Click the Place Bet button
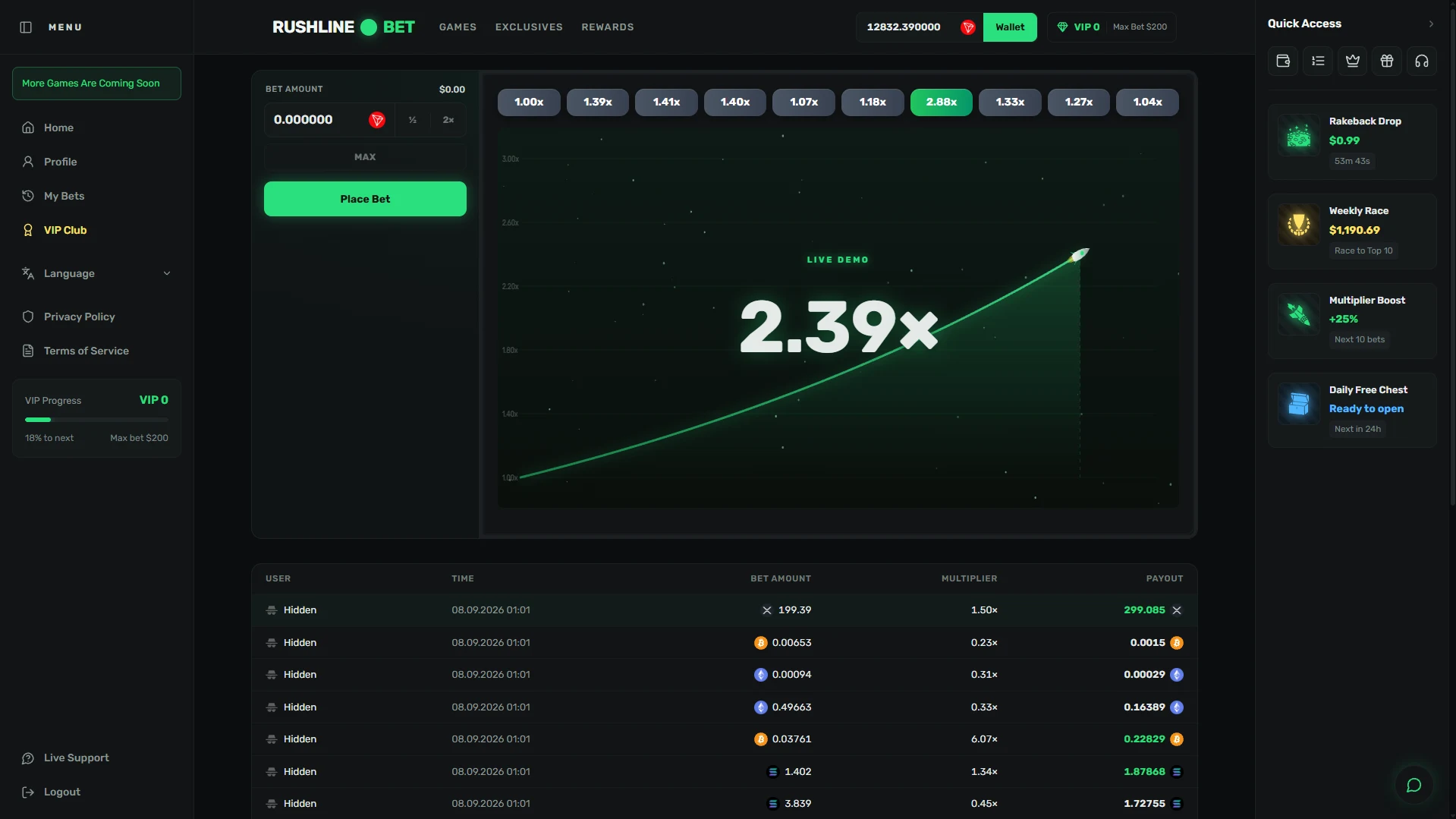1456x819 pixels. [365, 199]
